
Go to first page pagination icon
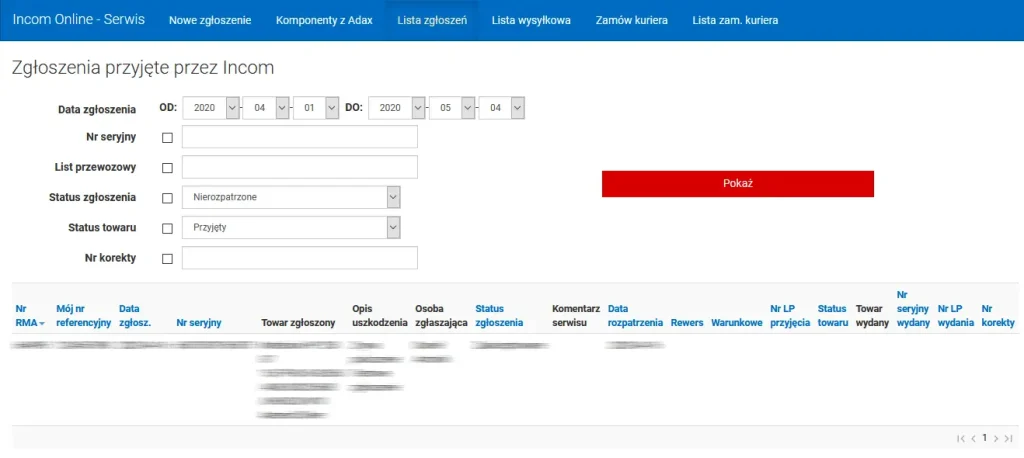(x=961, y=438)
